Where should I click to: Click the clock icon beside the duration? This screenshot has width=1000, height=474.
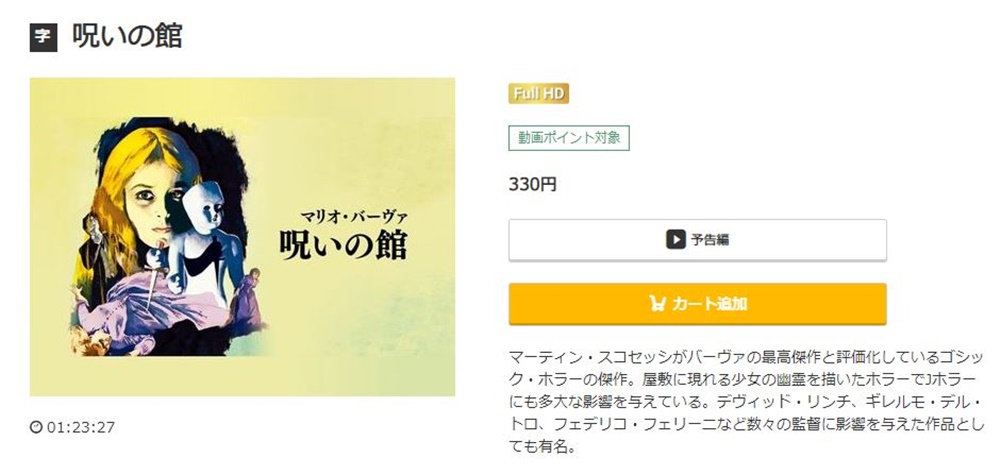[36, 427]
